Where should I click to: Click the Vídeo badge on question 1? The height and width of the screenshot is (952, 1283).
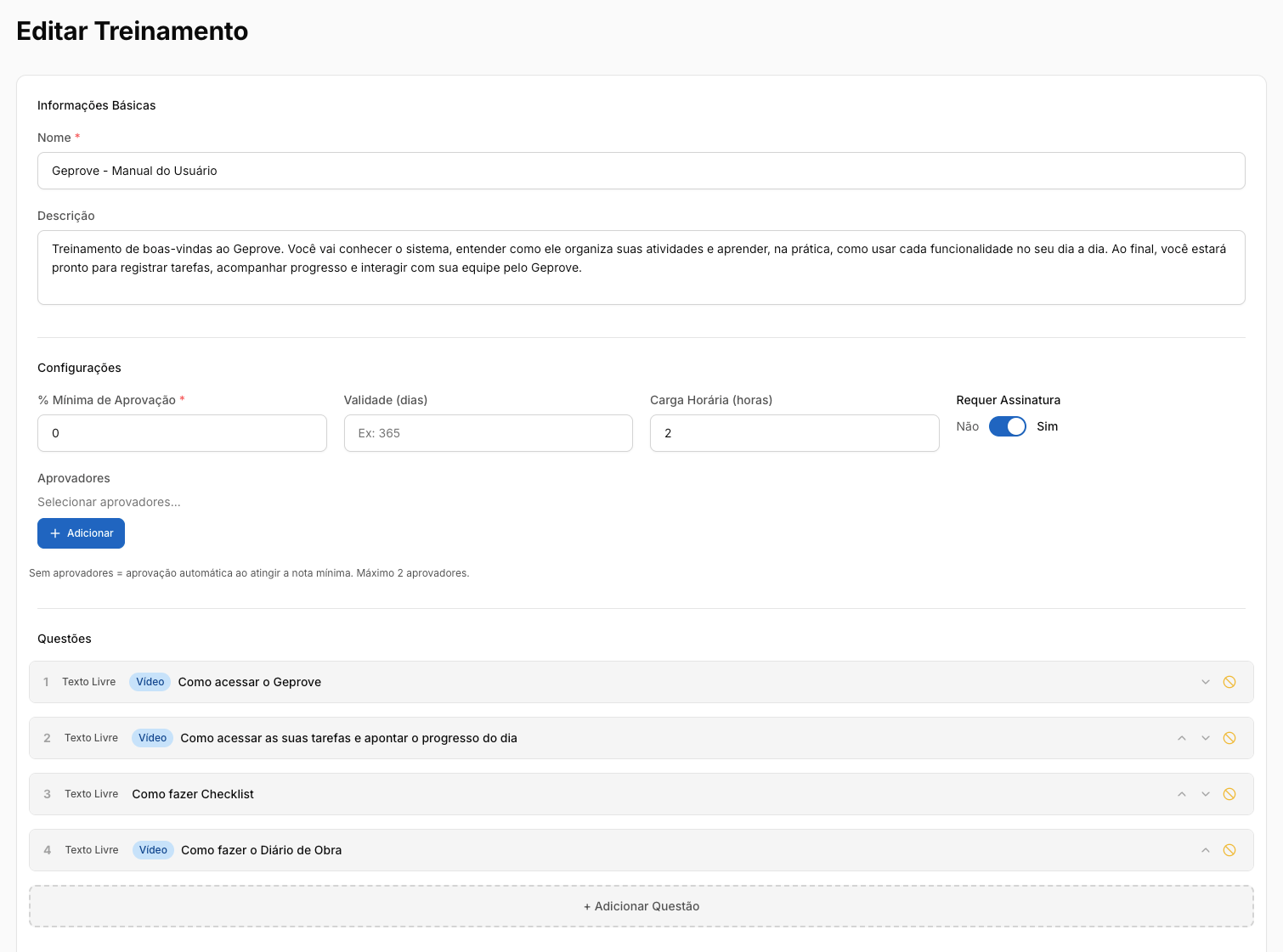pyautogui.click(x=150, y=682)
